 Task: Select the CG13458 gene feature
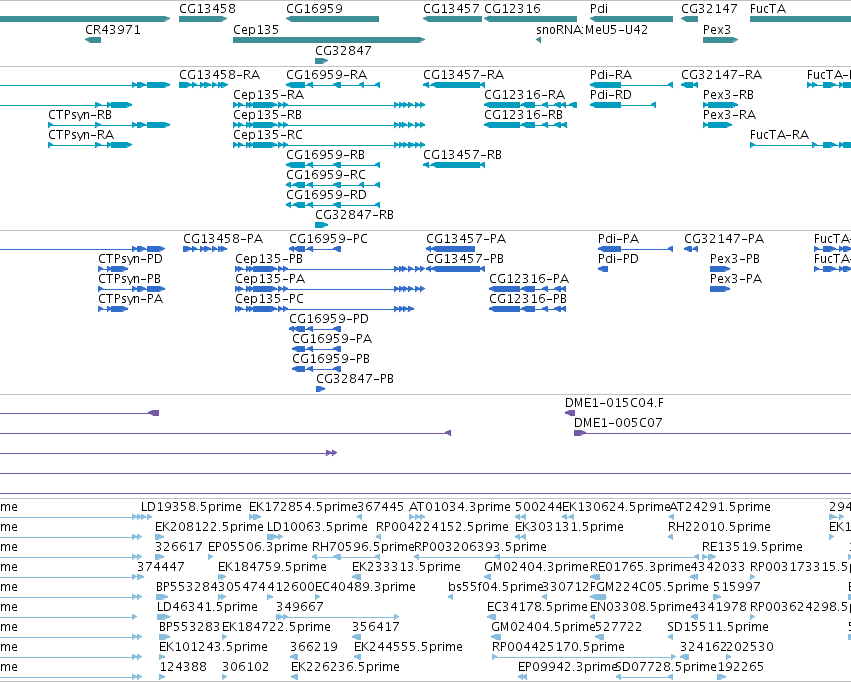(202, 19)
